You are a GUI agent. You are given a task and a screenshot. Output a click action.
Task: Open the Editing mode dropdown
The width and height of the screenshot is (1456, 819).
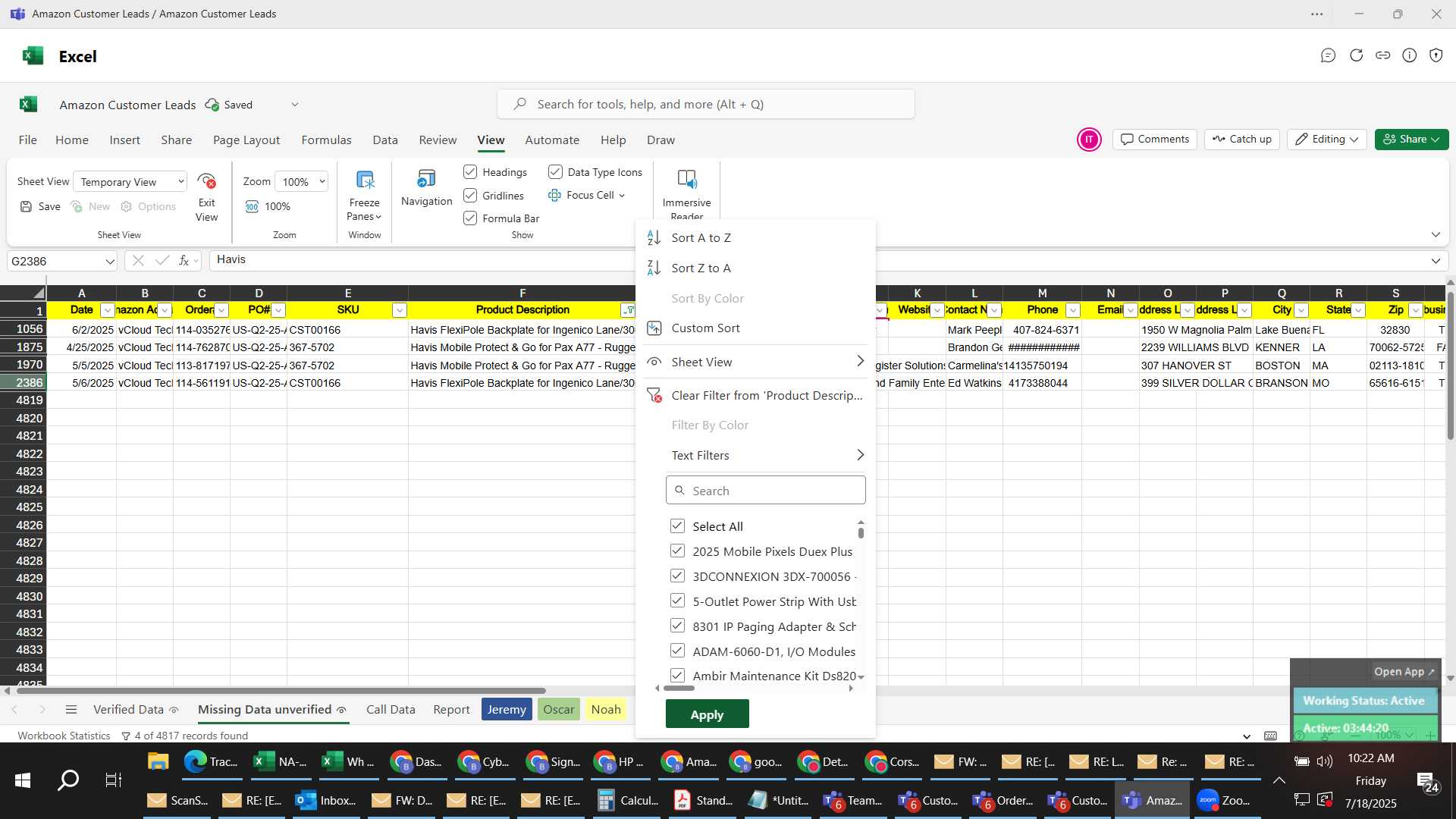point(1326,140)
